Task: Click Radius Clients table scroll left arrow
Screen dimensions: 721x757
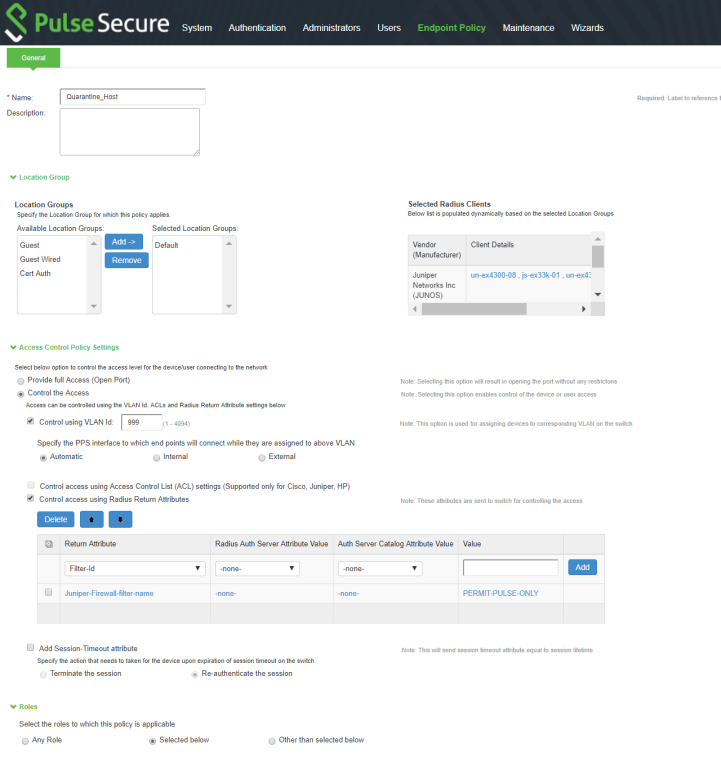Action: click(x=414, y=309)
